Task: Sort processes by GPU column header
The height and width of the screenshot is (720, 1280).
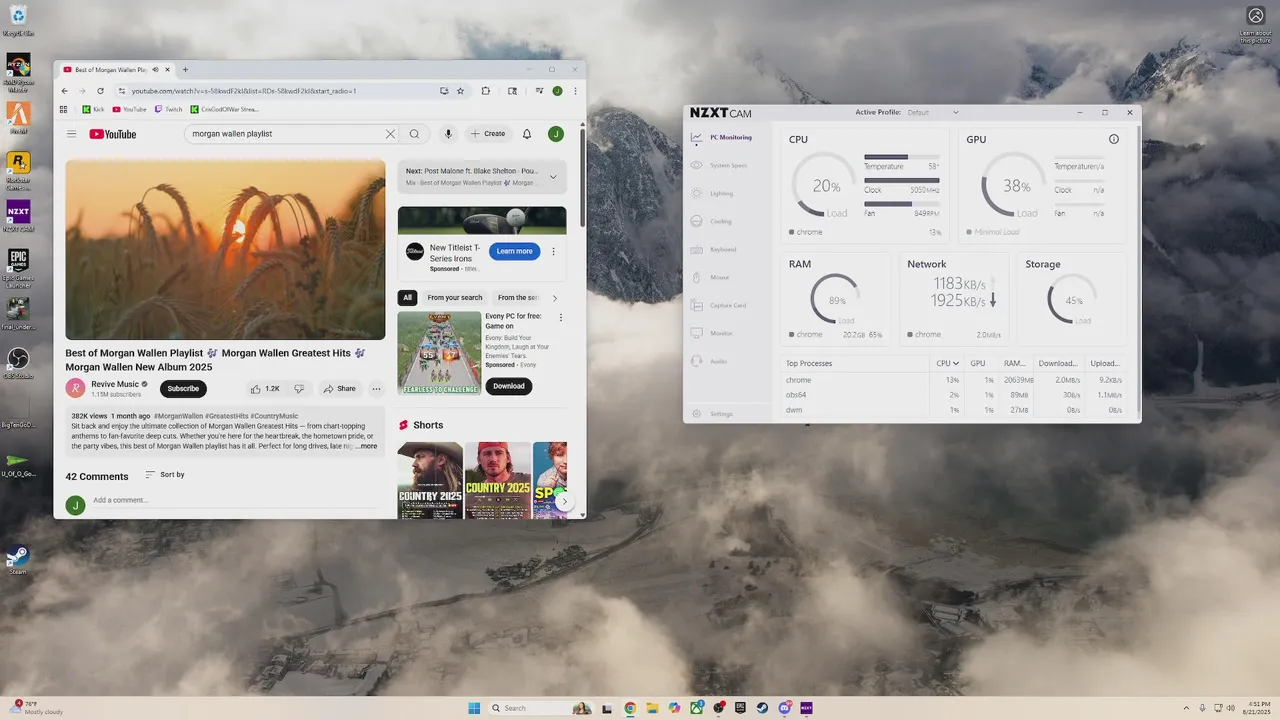Action: point(978,363)
